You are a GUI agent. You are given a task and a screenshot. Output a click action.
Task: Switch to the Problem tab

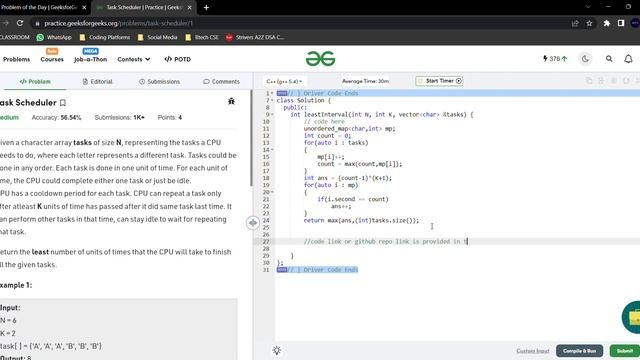(x=35, y=82)
